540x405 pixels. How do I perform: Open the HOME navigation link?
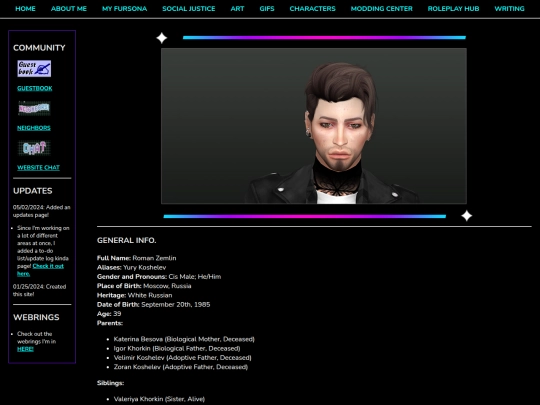25,9
